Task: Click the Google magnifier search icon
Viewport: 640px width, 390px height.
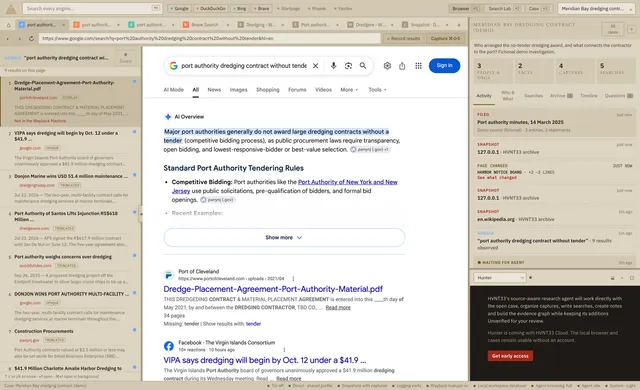Action: click(x=363, y=66)
